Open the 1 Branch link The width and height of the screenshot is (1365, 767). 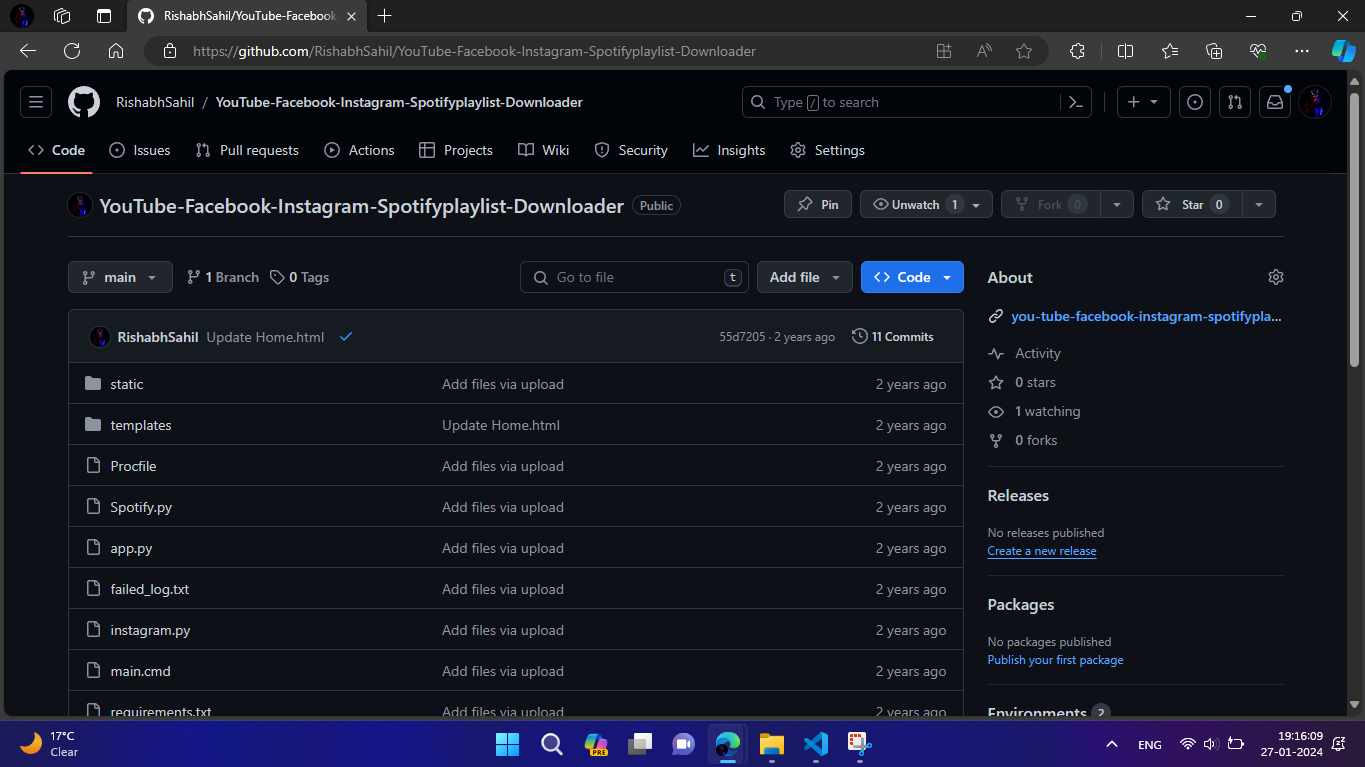coord(223,277)
